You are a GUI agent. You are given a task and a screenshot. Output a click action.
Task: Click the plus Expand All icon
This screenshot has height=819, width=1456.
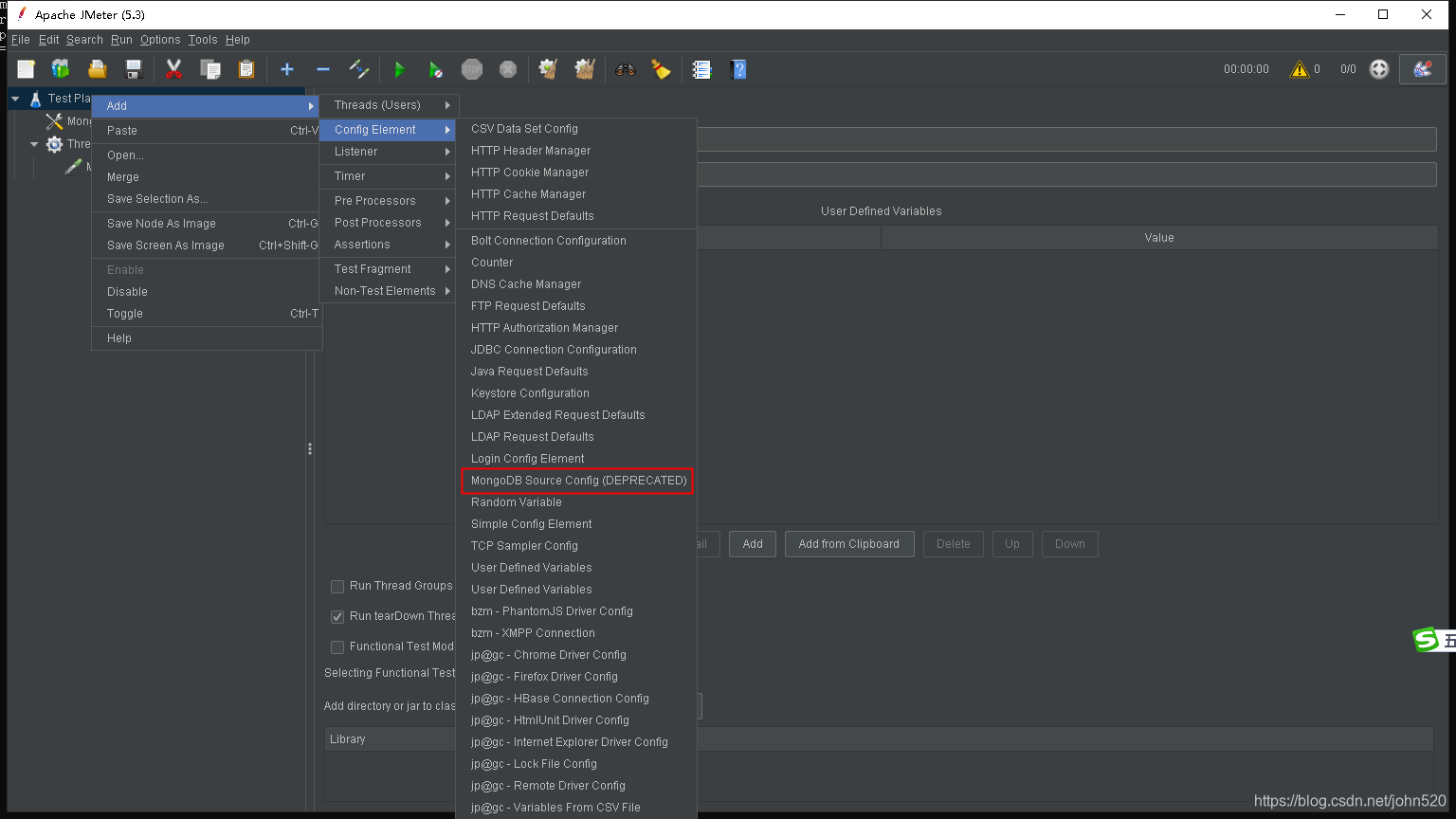coord(287,69)
